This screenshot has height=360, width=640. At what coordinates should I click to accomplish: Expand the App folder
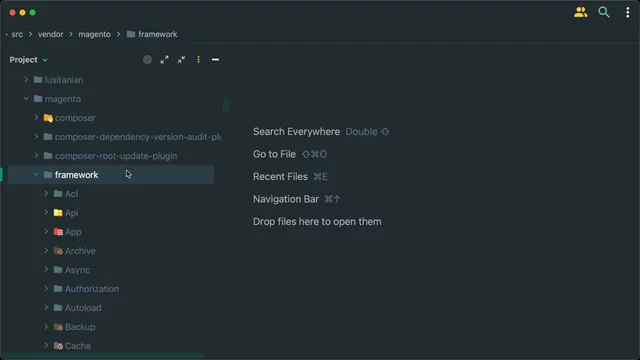pos(46,231)
